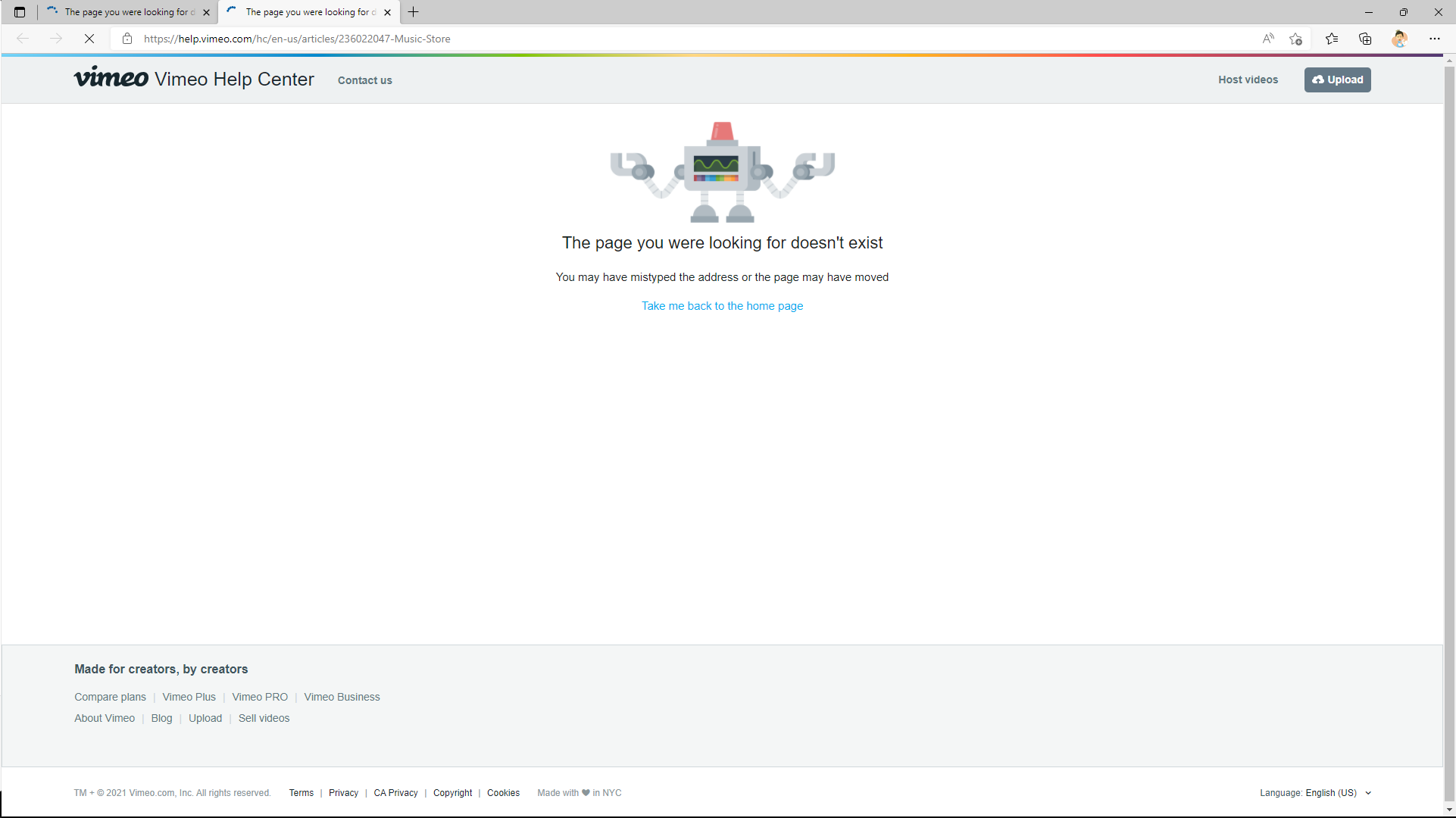Open the Favorites list icon
Screen dimensions: 1456x818
click(1332, 39)
